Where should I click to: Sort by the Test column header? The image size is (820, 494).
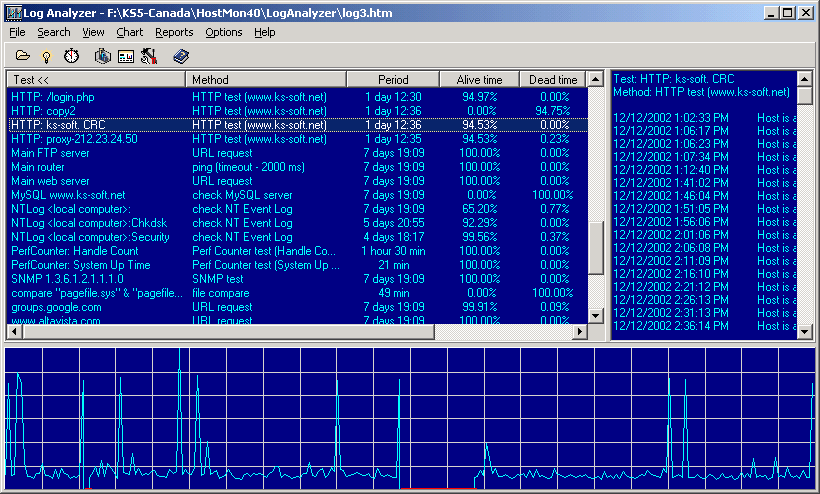pos(96,79)
